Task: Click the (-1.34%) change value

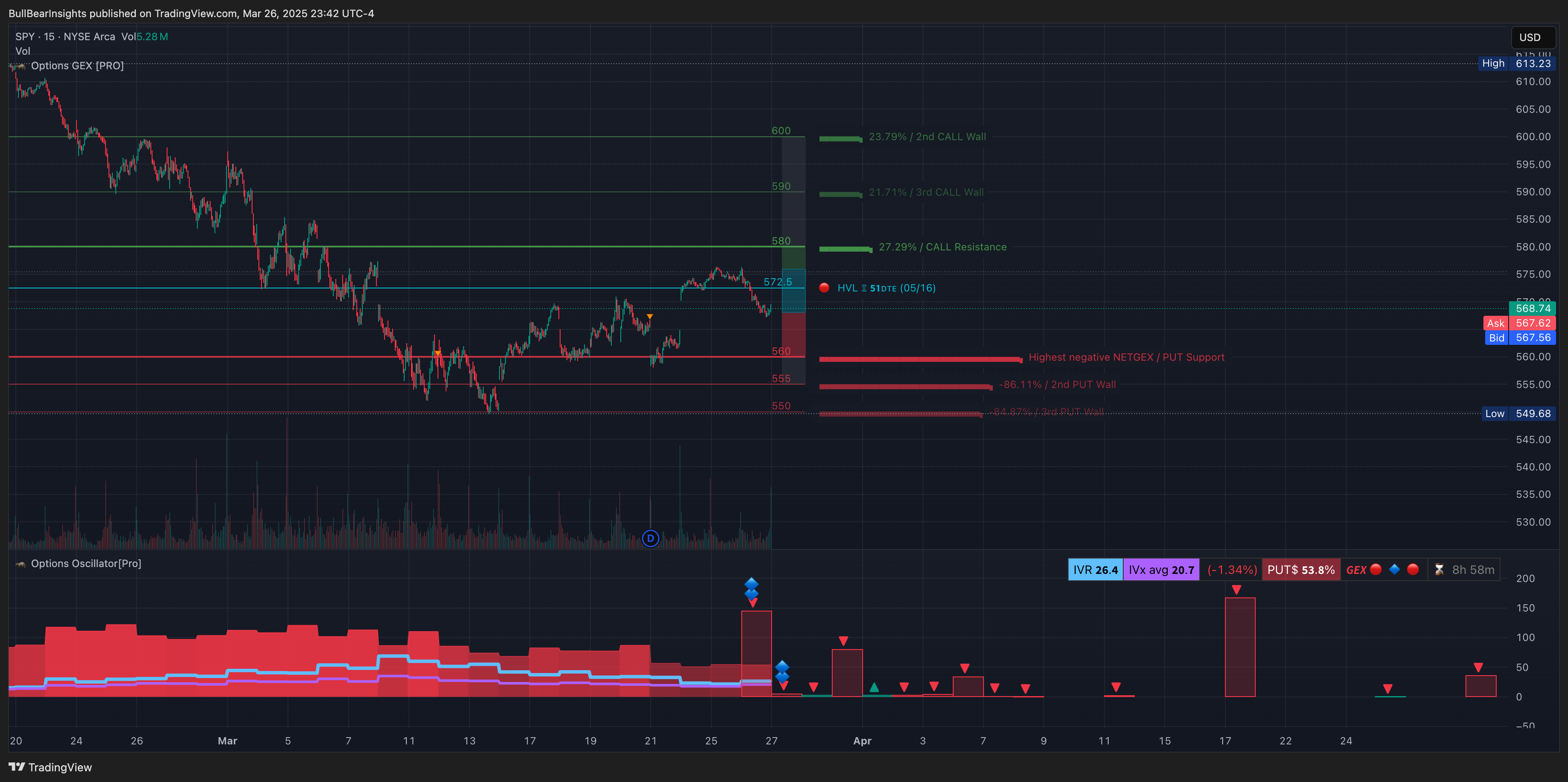Action: tap(1231, 570)
